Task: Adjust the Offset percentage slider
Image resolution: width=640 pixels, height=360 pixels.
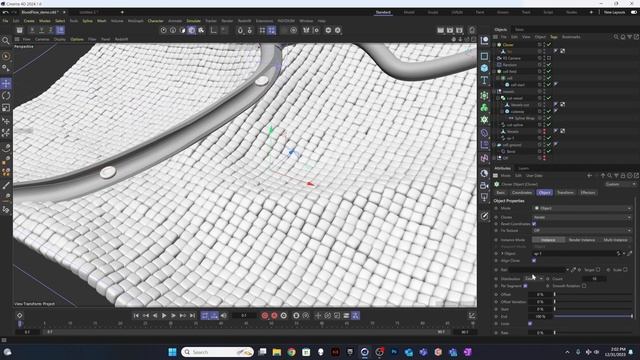Action: (593, 294)
